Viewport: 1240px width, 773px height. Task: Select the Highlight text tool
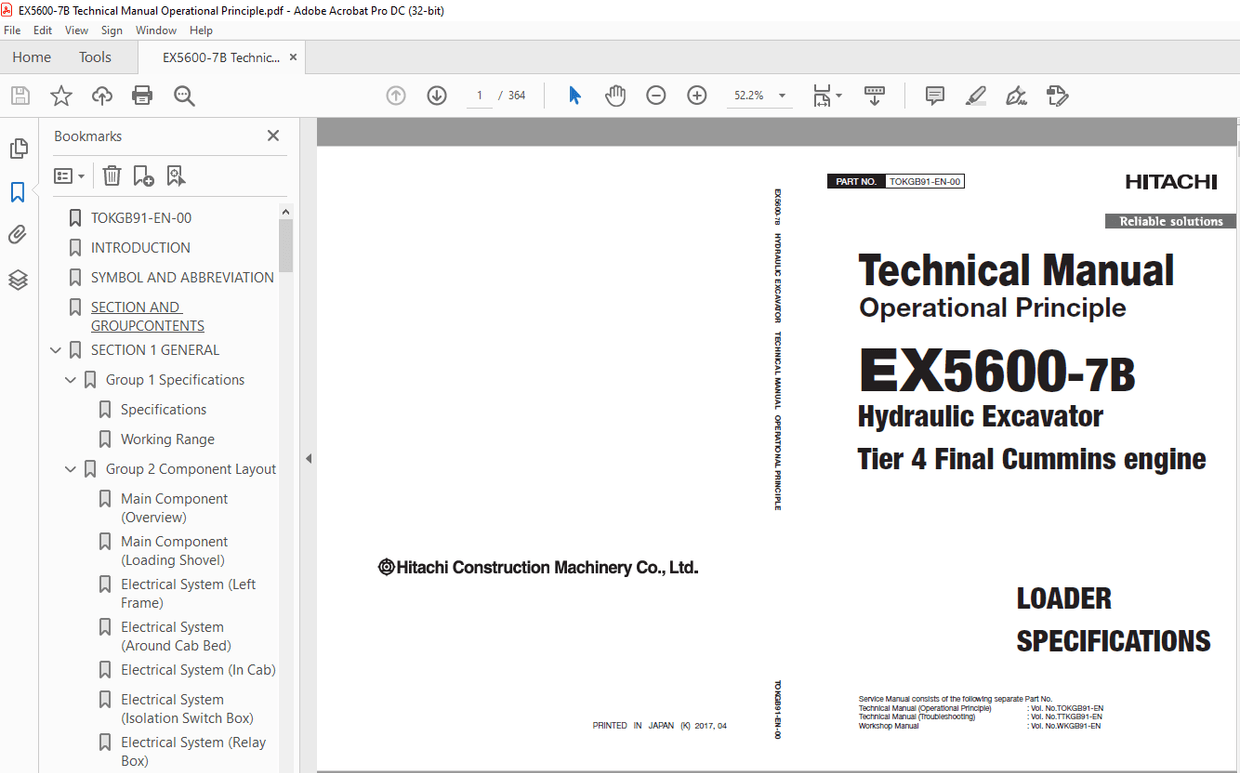(976, 96)
